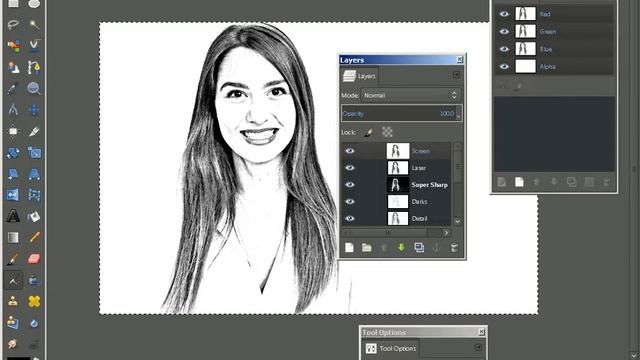Pick the Ink tool
The width and height of the screenshot is (640, 360).
[x=34, y=280]
